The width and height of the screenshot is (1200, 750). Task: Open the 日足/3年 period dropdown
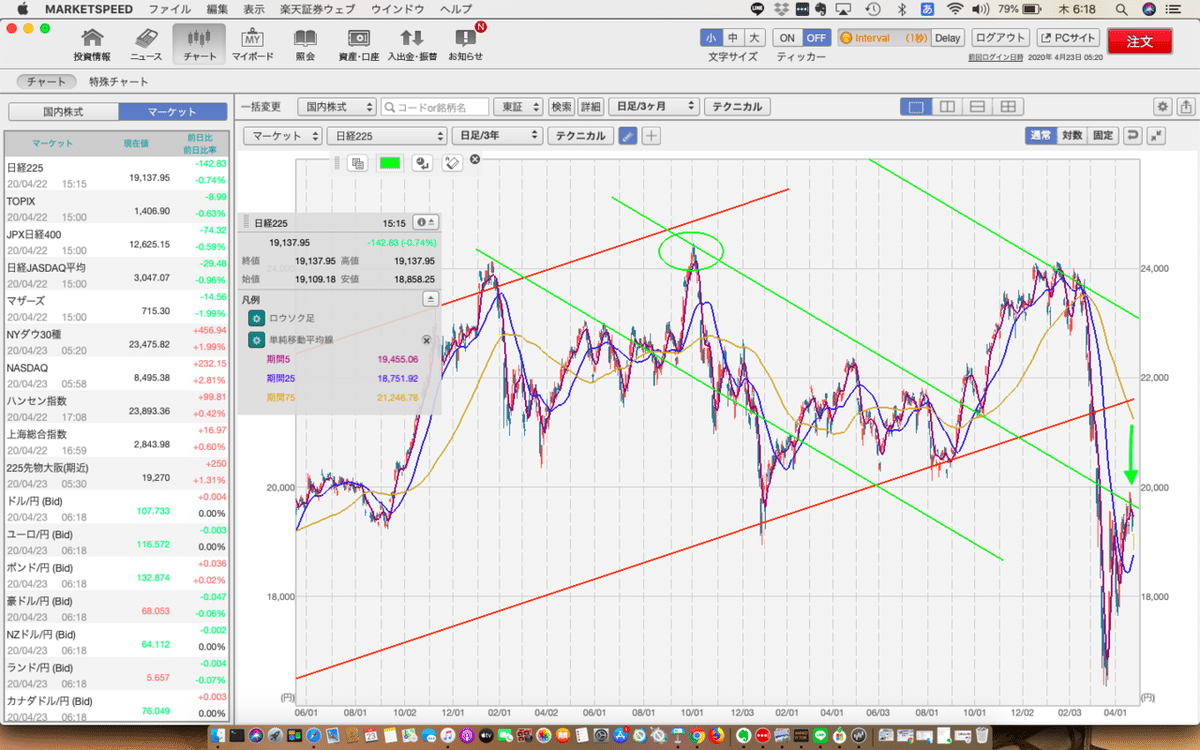coord(497,136)
